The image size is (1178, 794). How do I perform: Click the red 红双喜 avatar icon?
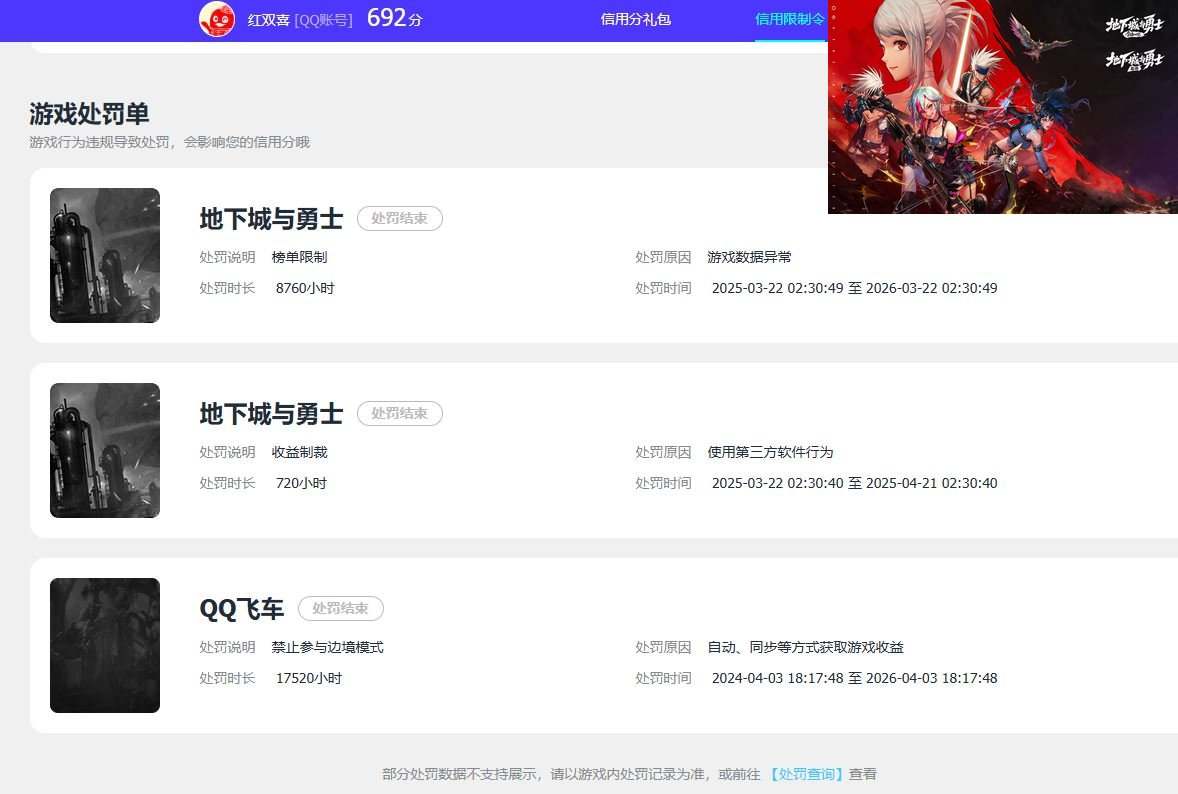click(x=217, y=19)
